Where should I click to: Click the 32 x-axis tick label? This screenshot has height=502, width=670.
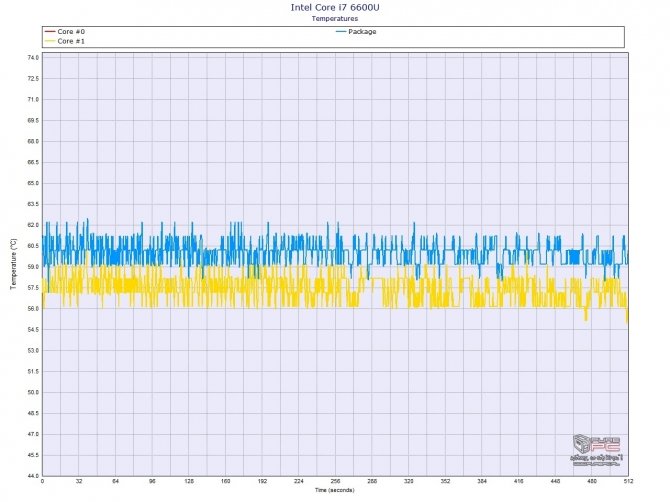coord(79,481)
